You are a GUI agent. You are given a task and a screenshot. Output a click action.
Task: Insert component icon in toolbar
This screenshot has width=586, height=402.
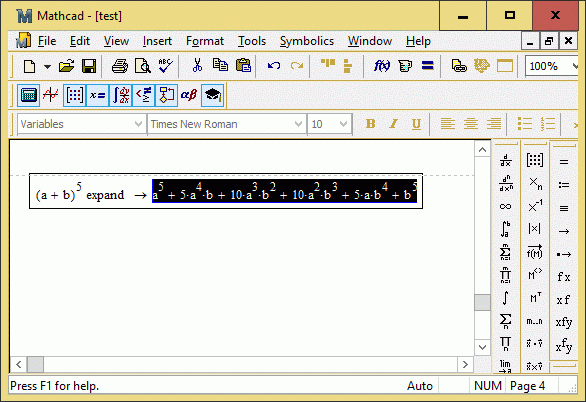[482, 66]
